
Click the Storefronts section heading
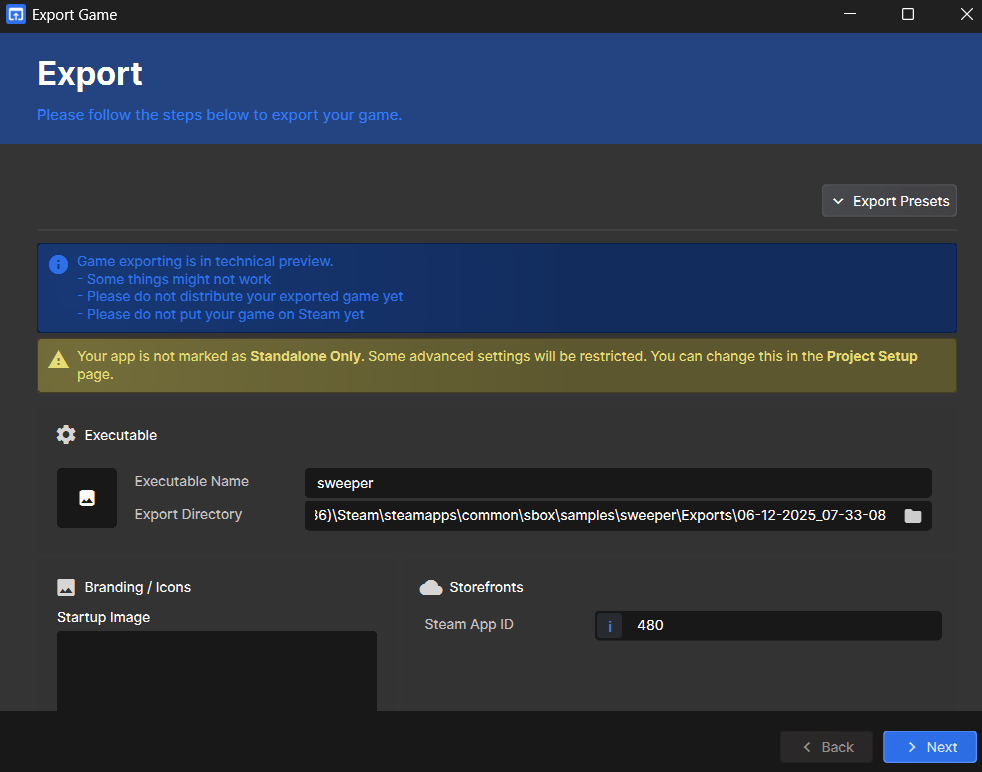coord(486,587)
